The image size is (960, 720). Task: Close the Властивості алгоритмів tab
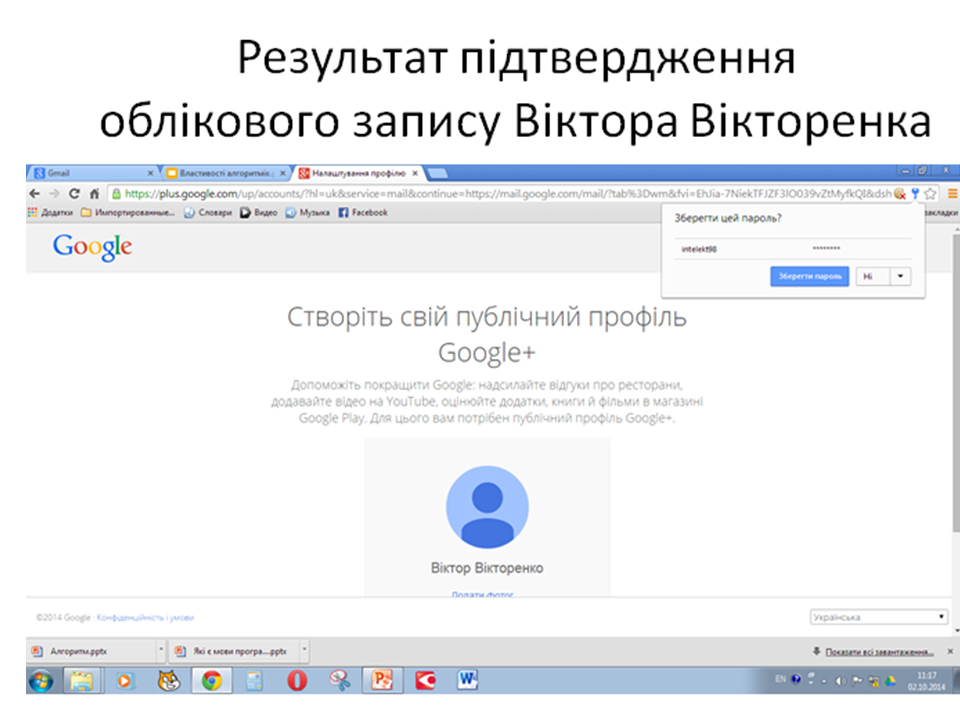click(282, 173)
